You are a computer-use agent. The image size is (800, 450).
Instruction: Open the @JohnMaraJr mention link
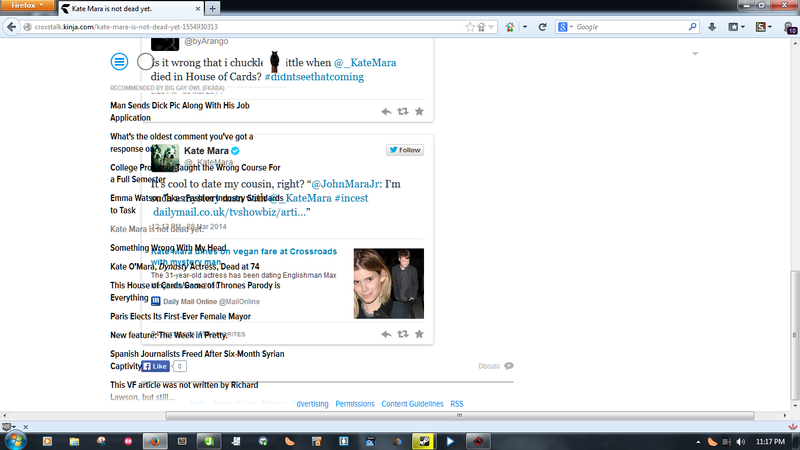(x=345, y=184)
